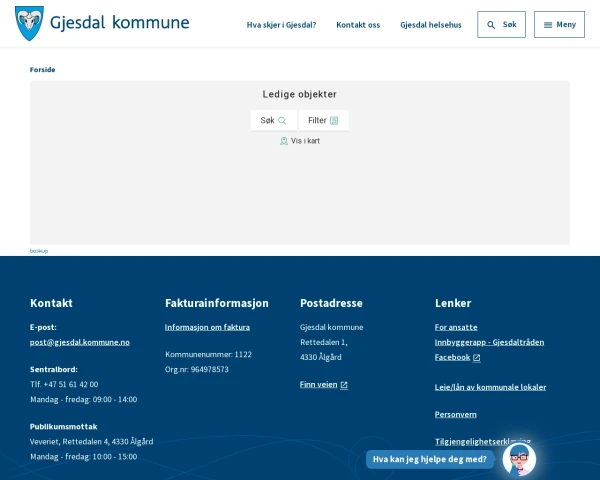Click the Gjesdal kommune title text
Screen dimensions: 600x480
click(x=120, y=23)
